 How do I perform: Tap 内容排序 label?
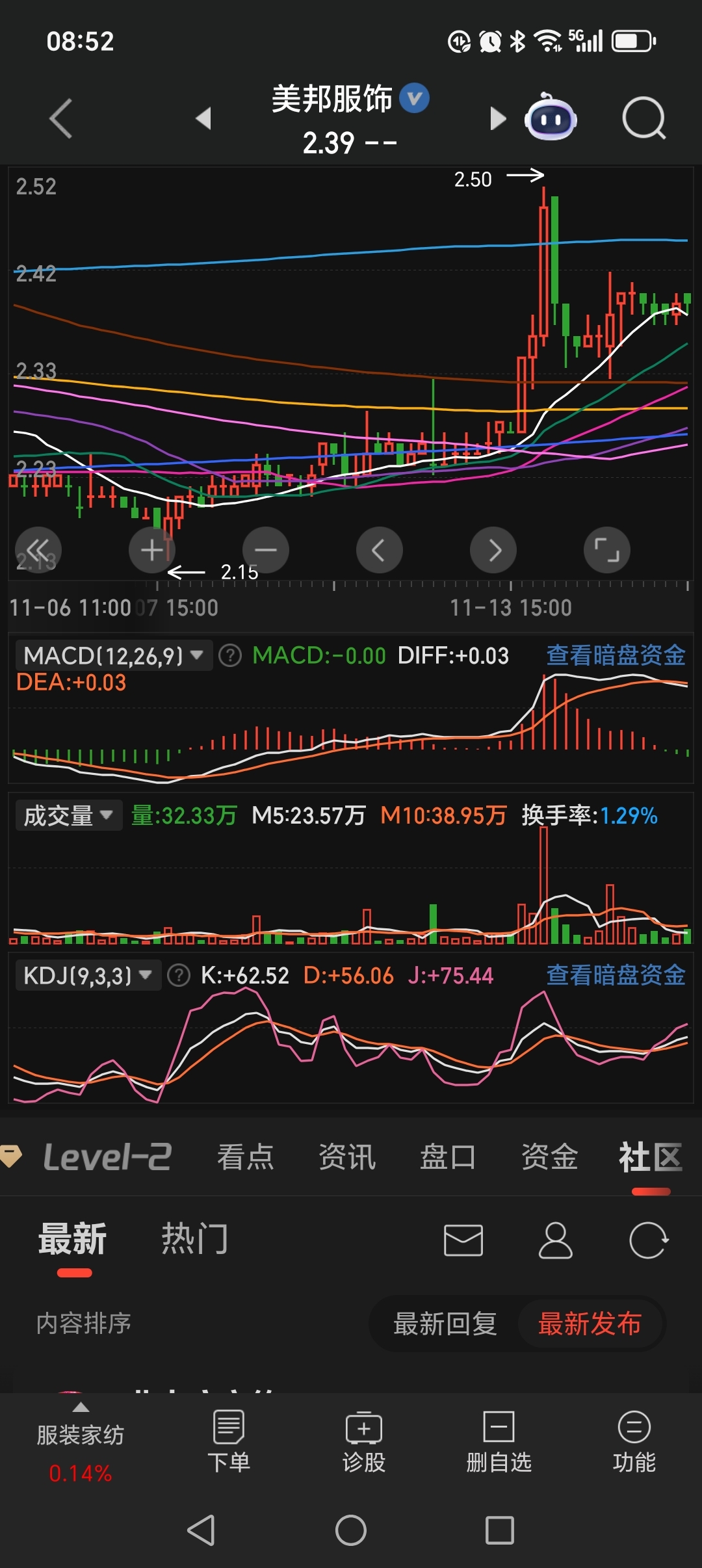tap(84, 1323)
